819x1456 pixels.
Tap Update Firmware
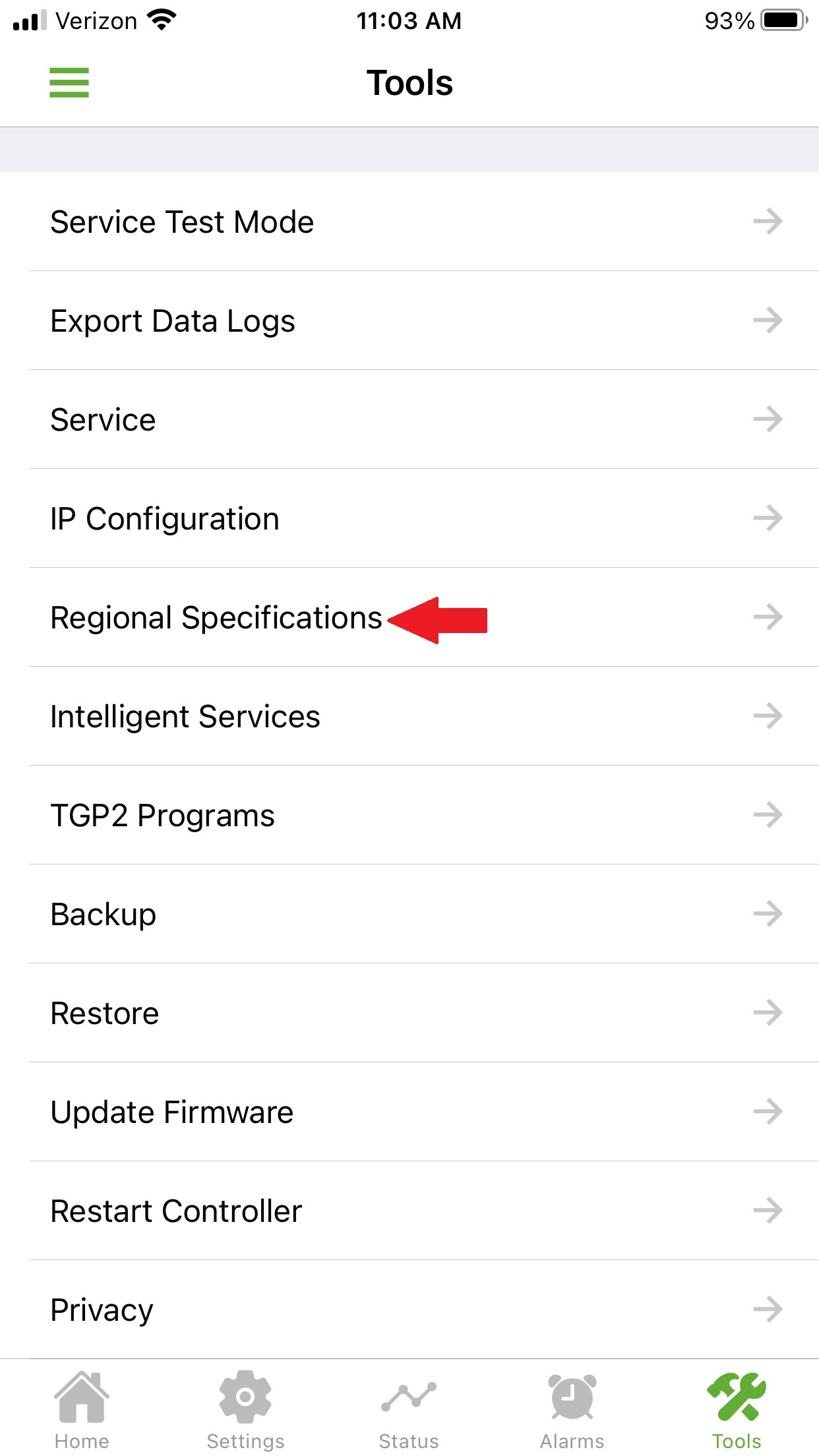(x=172, y=1112)
